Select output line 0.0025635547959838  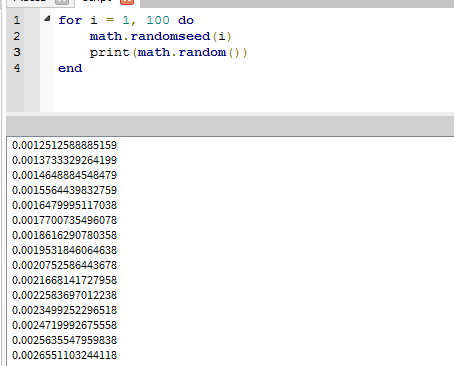coord(64,340)
